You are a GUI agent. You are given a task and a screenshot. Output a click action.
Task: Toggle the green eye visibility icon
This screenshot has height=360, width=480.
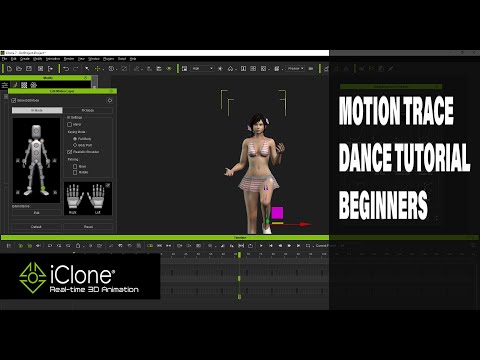(169, 69)
